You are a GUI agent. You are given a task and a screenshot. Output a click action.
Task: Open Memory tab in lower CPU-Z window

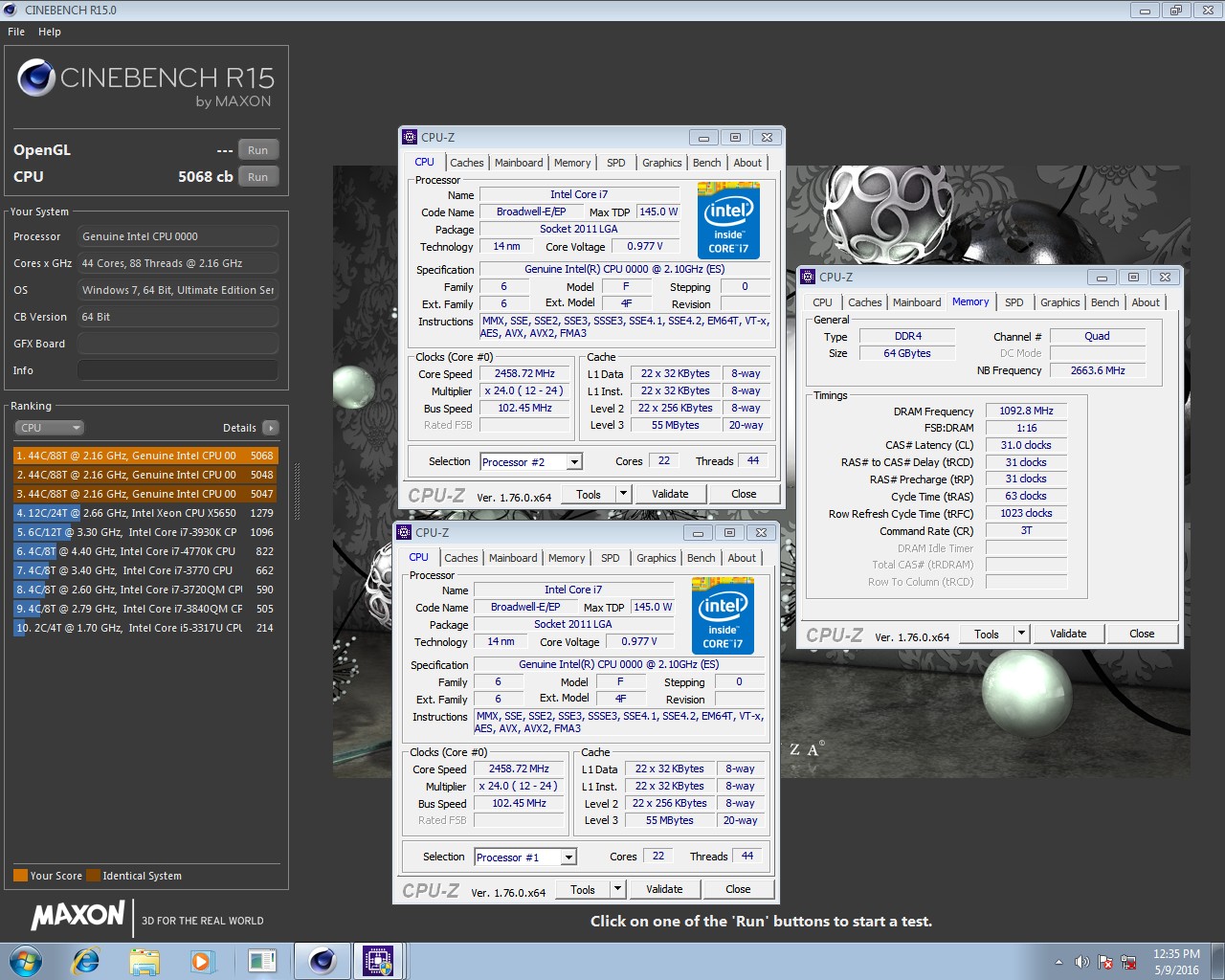(x=567, y=558)
